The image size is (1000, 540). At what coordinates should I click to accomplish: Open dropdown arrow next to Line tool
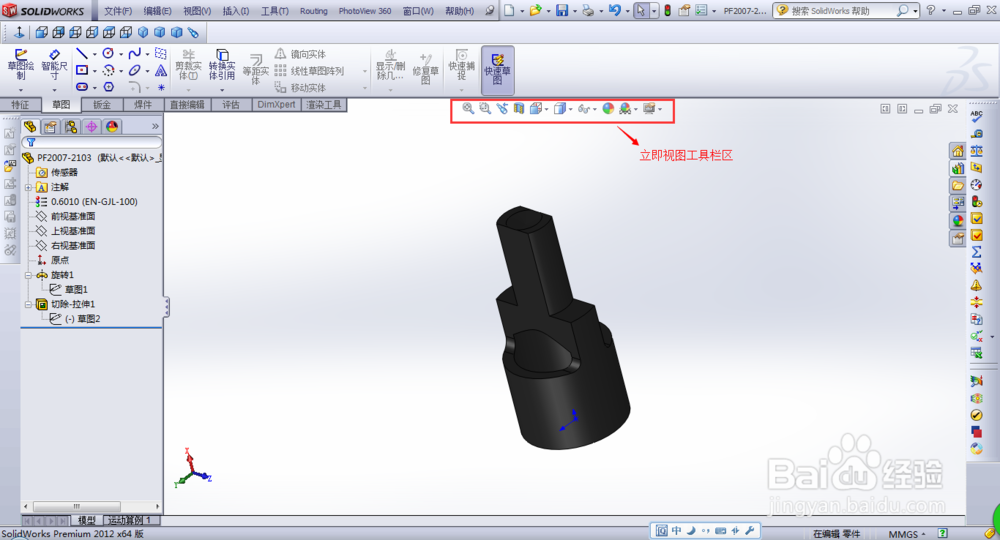(x=94, y=54)
